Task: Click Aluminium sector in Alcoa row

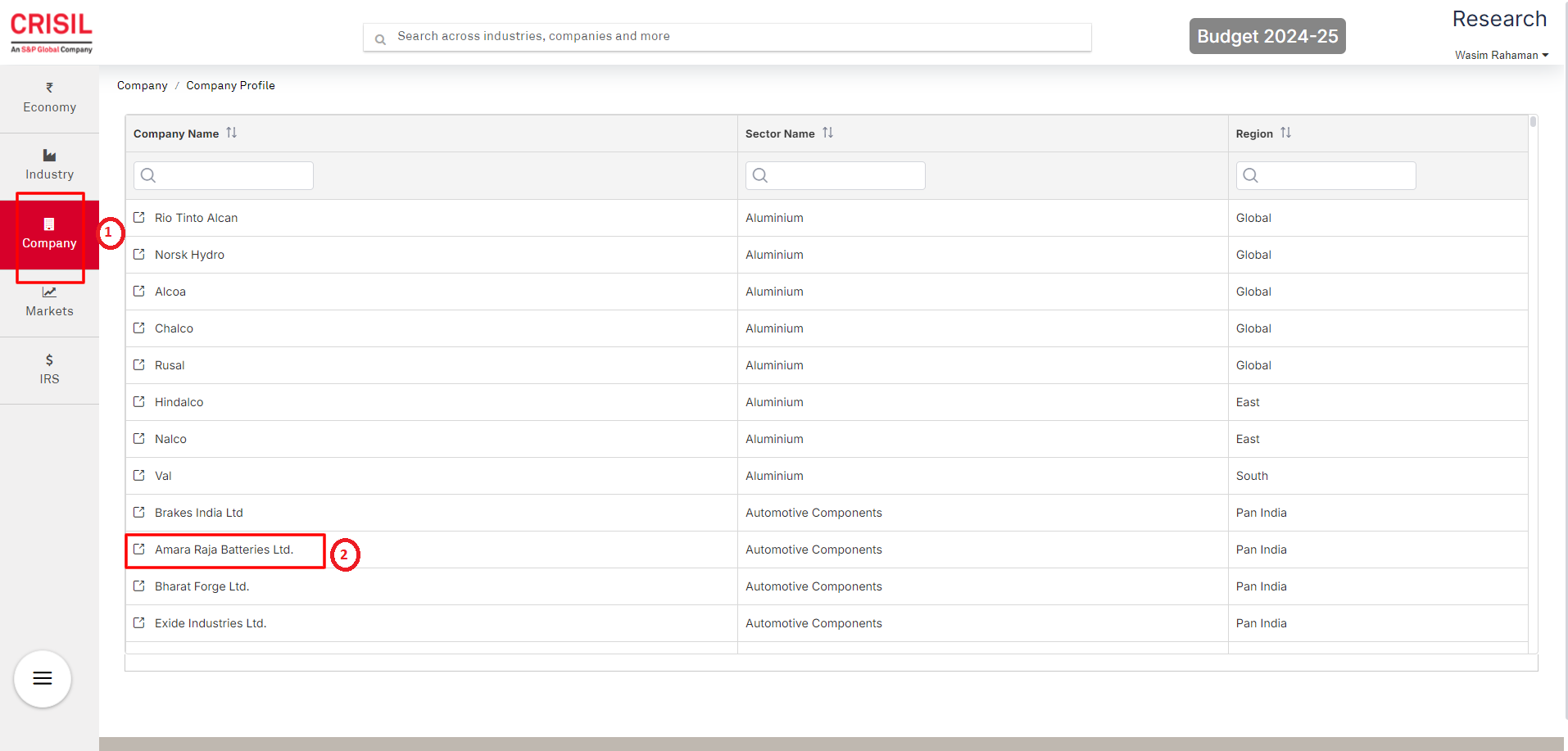Action: pyautogui.click(x=774, y=292)
